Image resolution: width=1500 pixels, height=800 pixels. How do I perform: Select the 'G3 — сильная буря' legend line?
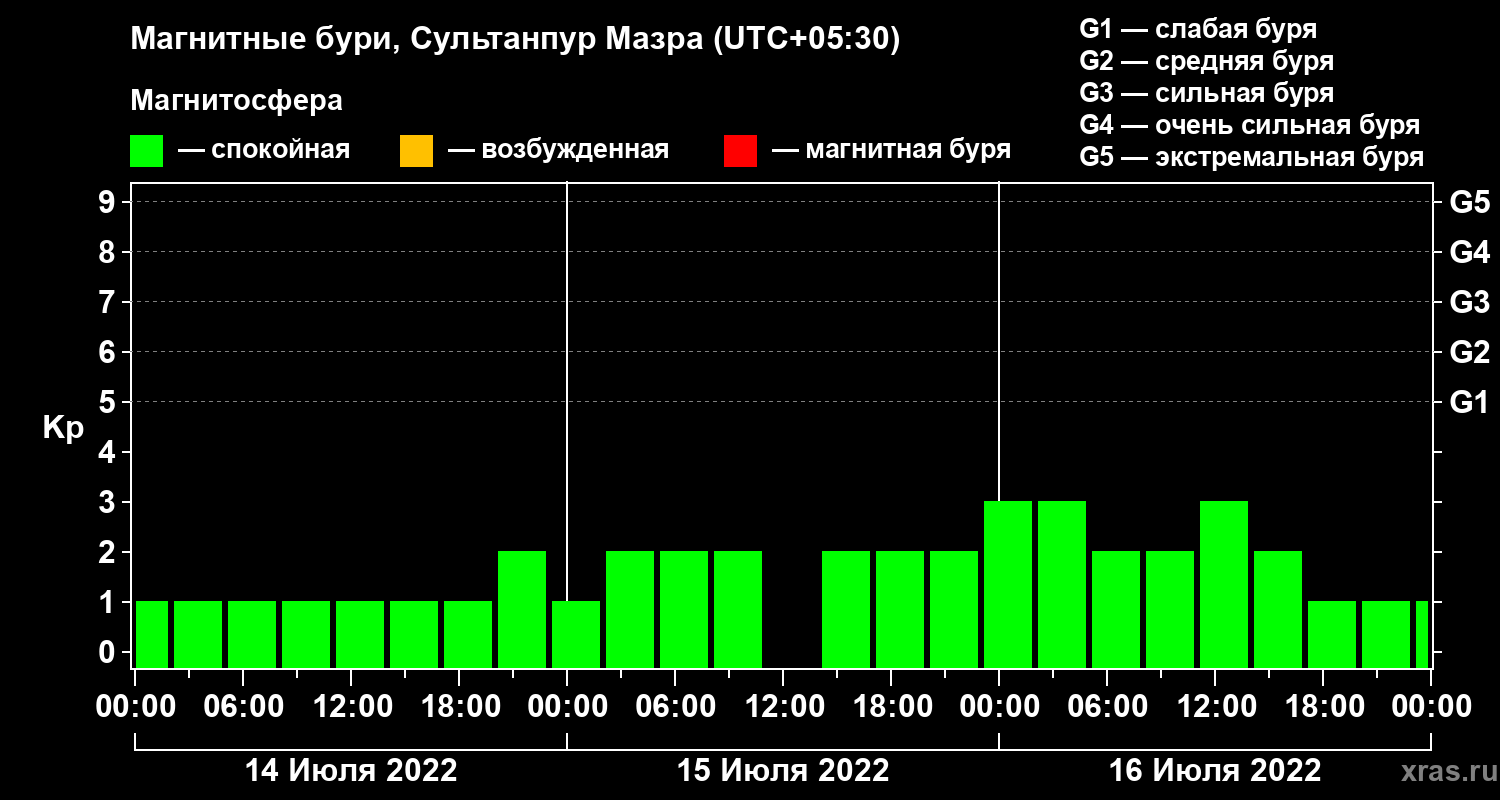point(1207,93)
